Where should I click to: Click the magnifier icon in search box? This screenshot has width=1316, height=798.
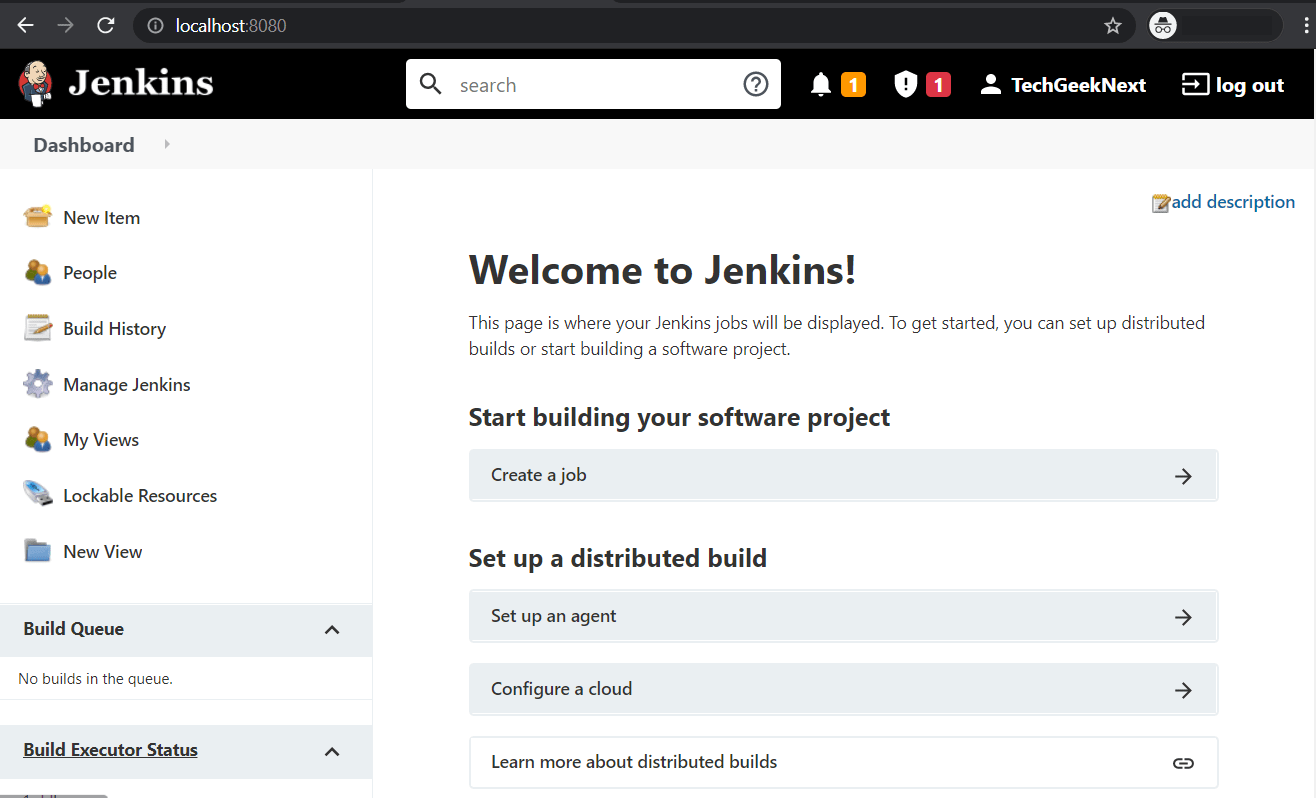click(431, 84)
